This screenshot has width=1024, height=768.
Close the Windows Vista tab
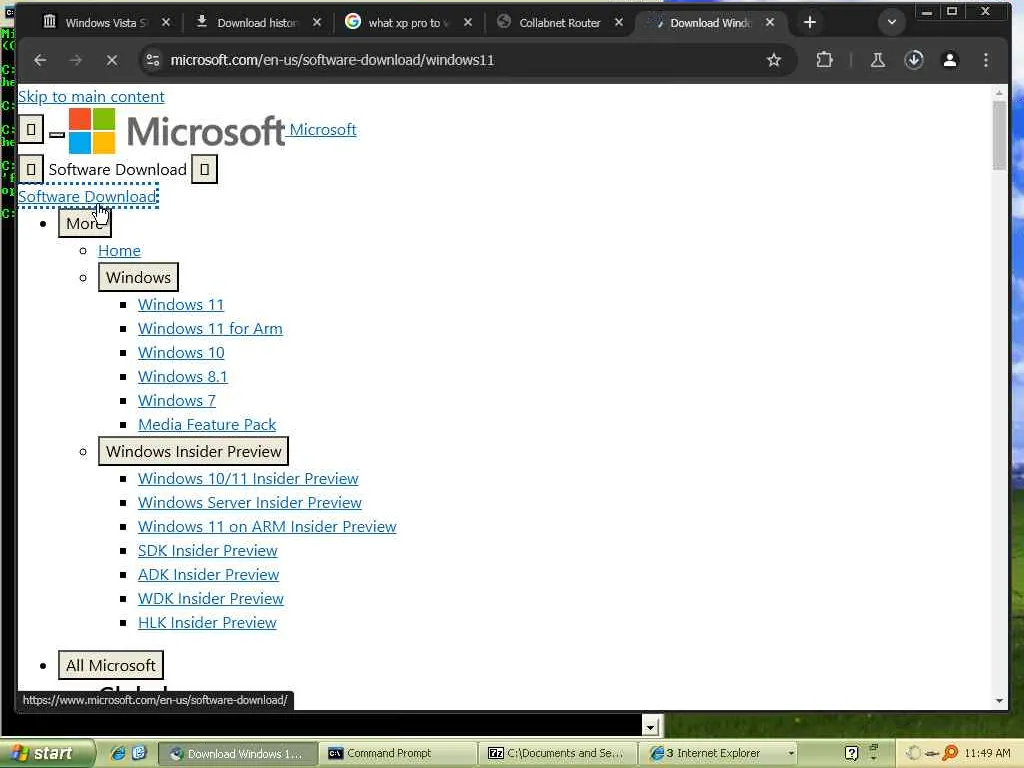[166, 23]
